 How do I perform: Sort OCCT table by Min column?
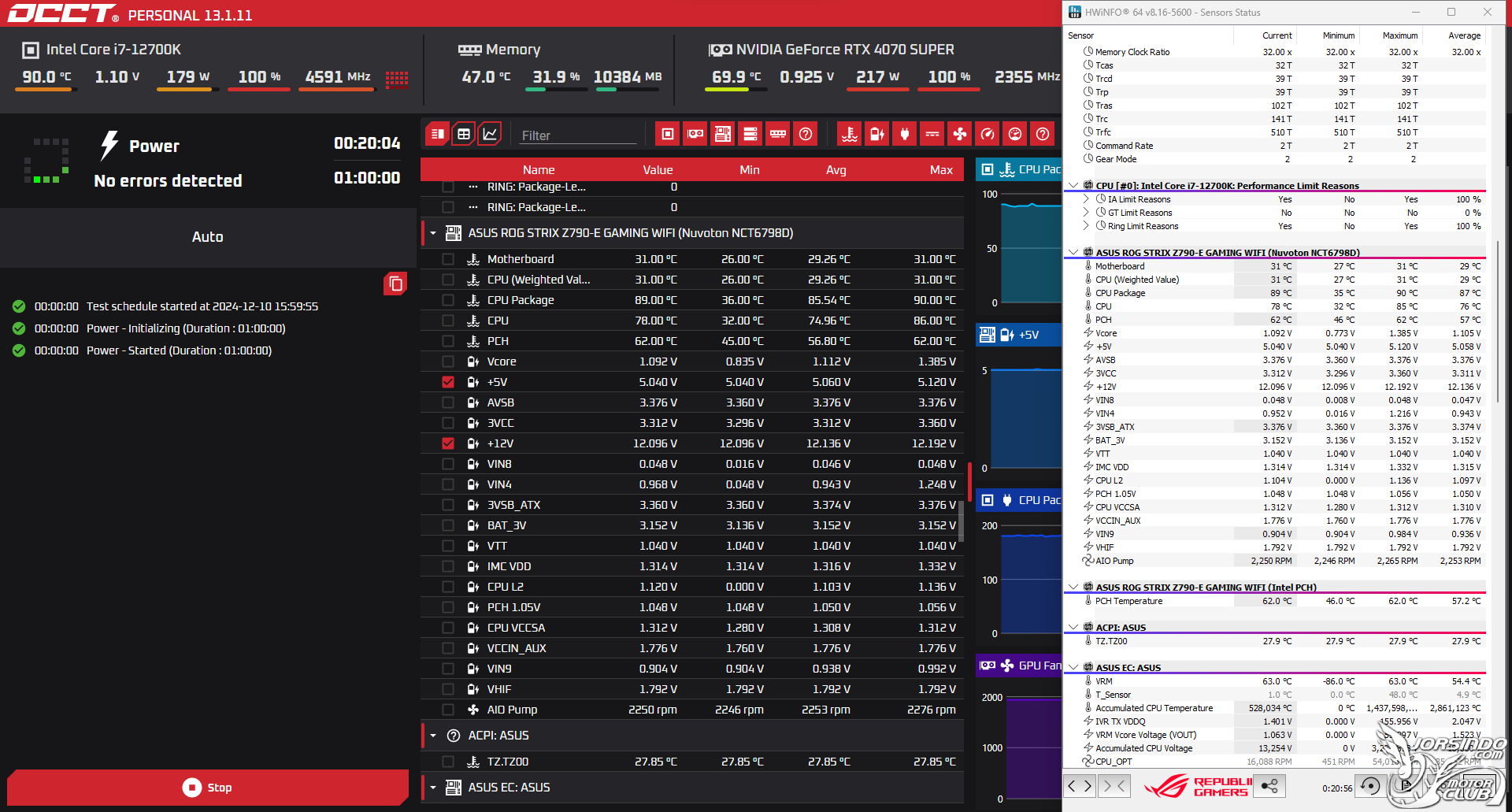(750, 170)
